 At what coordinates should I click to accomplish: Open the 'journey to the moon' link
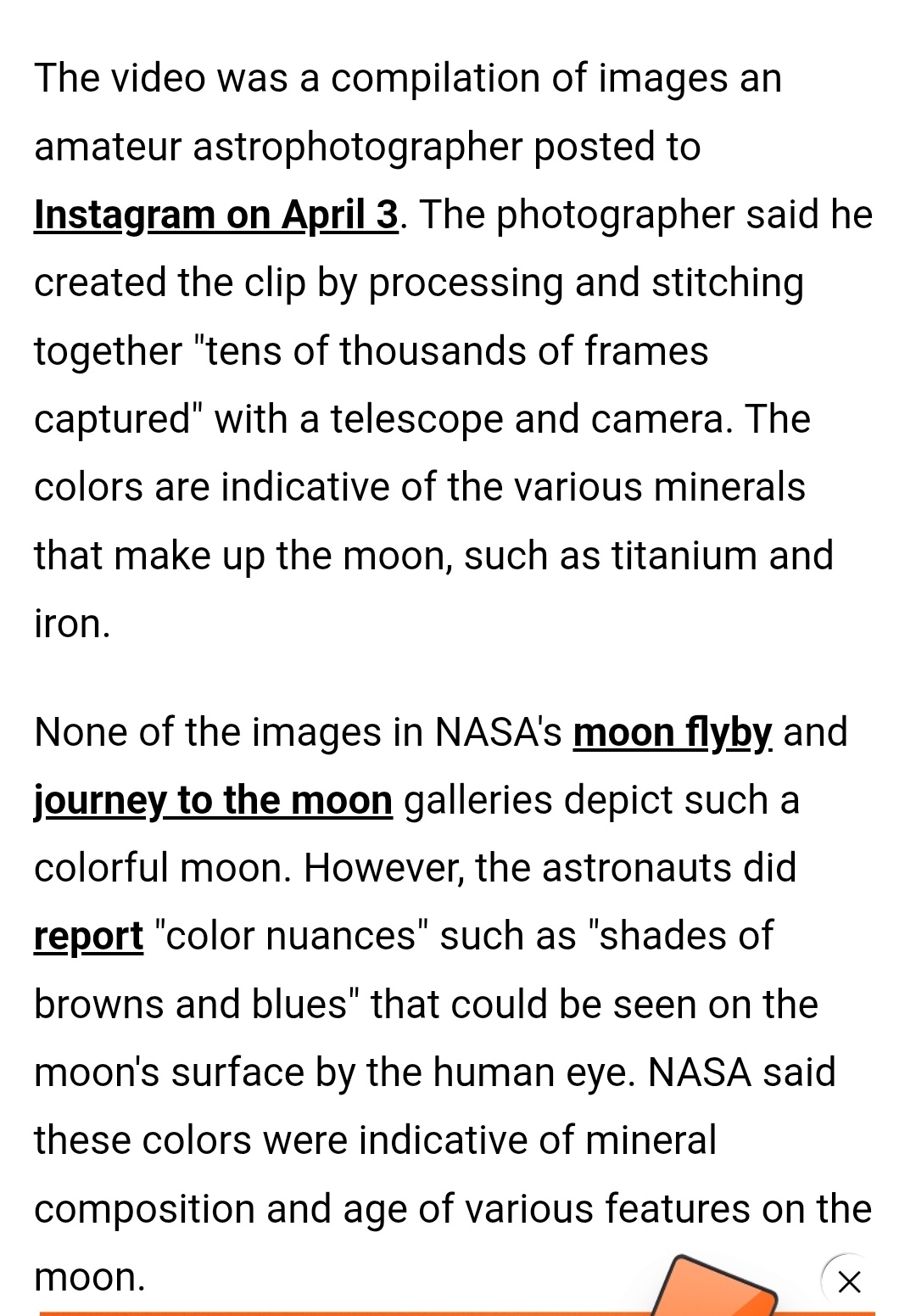tap(213, 800)
